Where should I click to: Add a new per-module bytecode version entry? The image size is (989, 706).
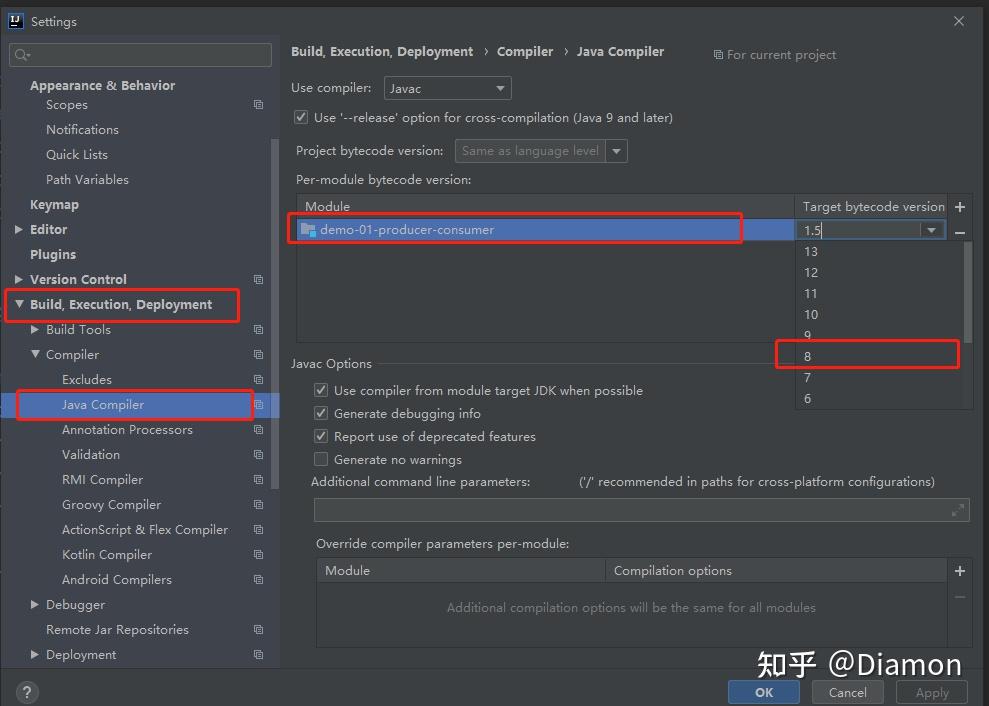(959, 207)
